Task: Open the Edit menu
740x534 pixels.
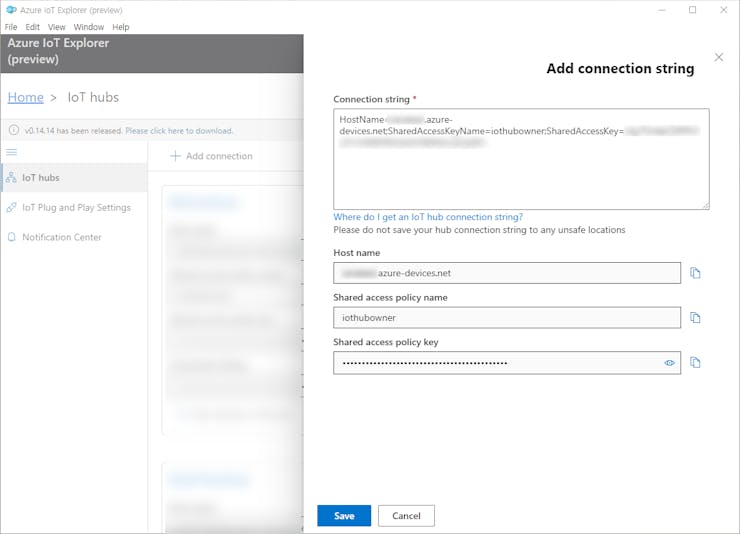Action: coord(33,27)
